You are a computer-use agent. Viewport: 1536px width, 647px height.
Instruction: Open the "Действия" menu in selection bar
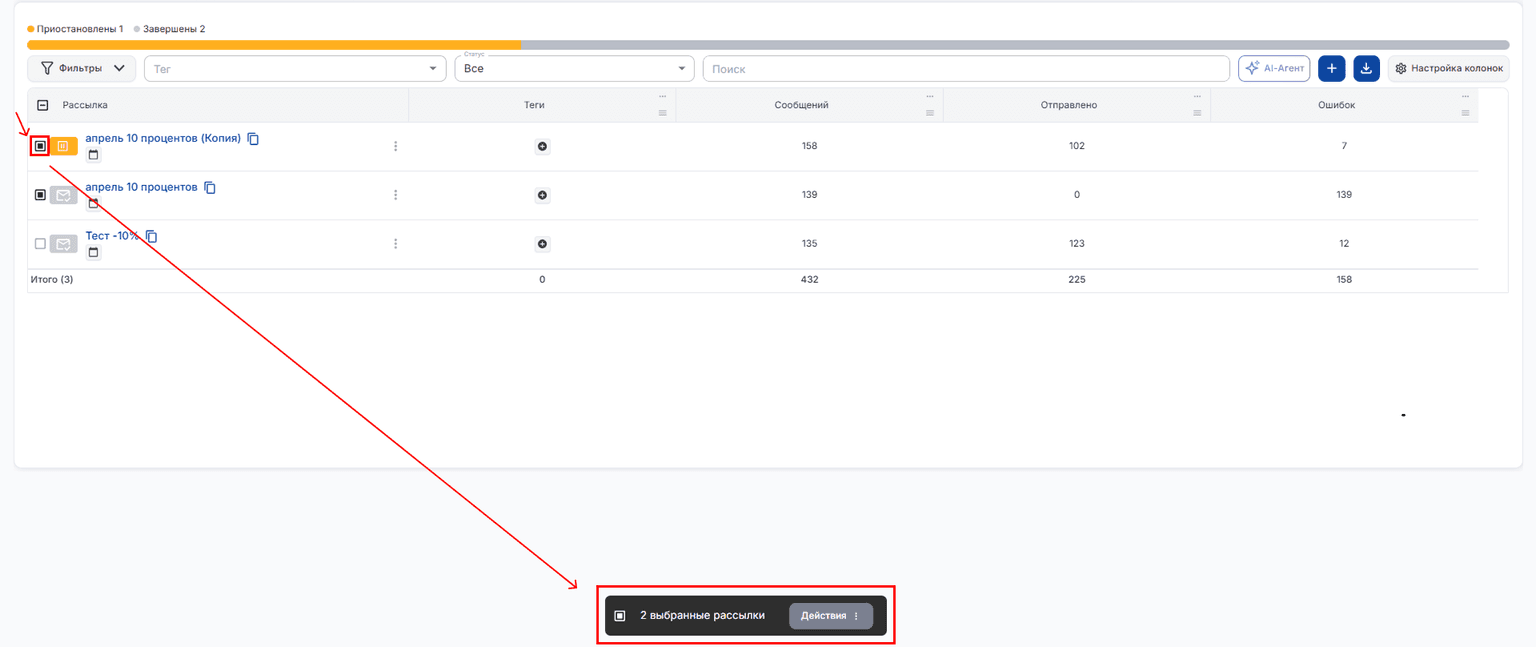831,616
